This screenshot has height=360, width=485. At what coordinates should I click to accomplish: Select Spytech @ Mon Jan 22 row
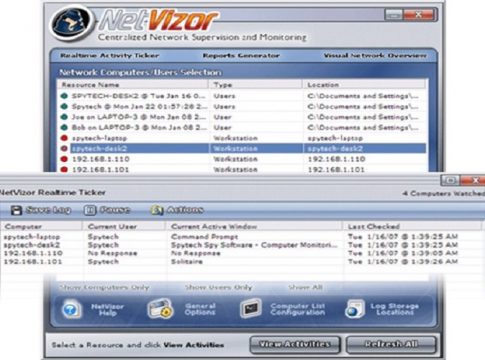[242, 107]
